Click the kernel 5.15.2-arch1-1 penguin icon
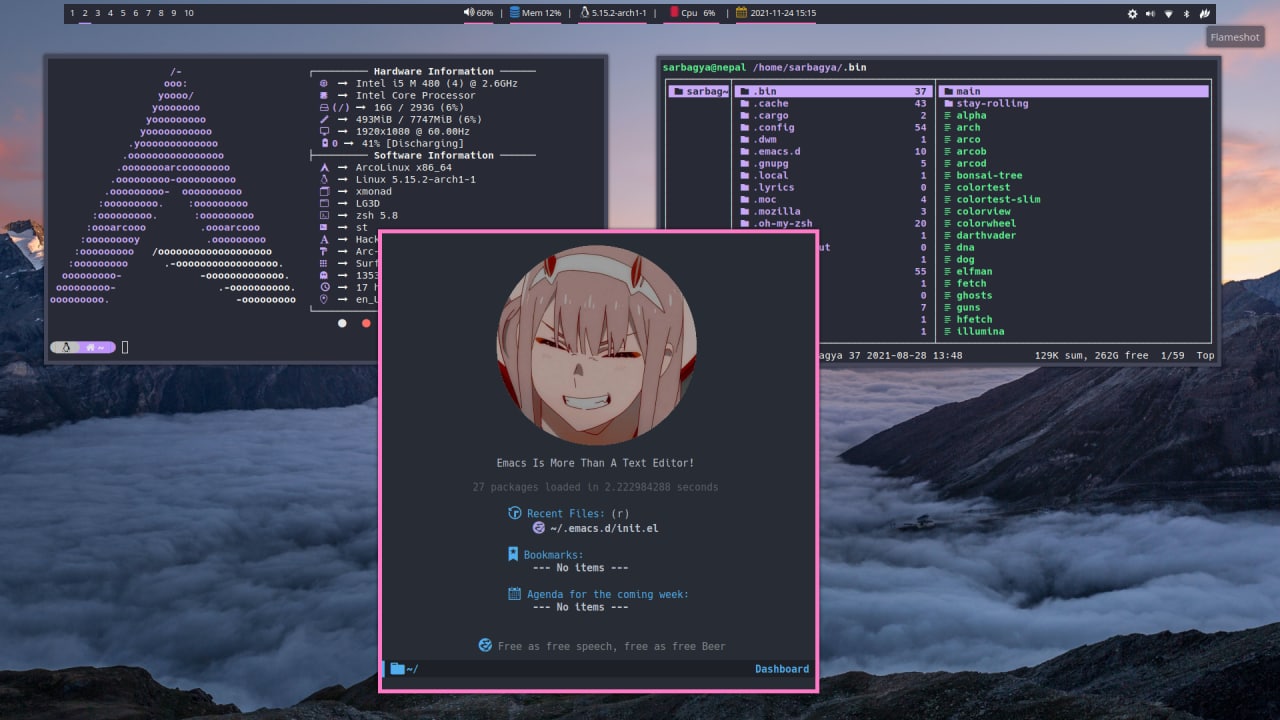 click(x=585, y=13)
